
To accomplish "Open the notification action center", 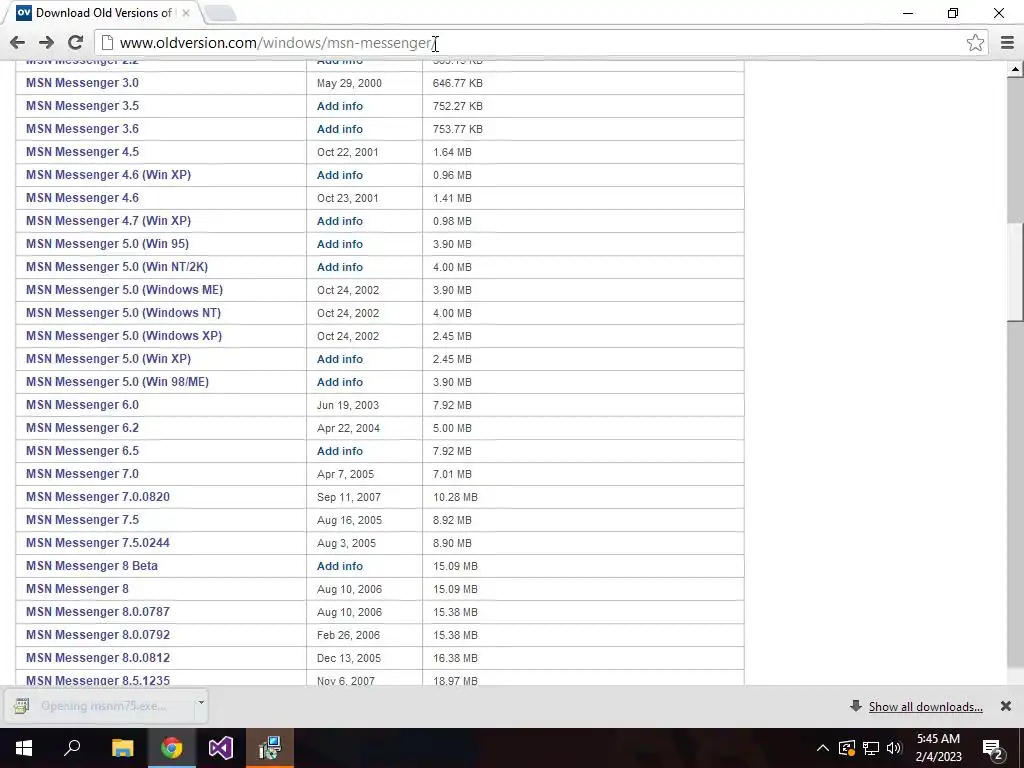I will pos(992,749).
